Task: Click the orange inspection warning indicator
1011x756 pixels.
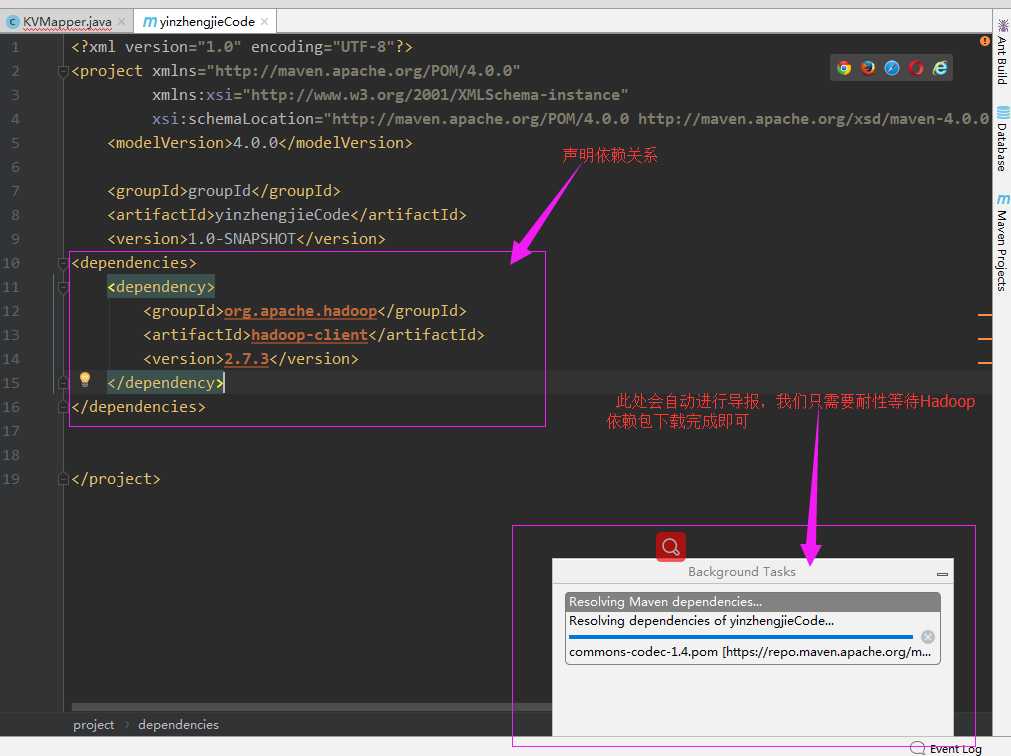Action: coord(985,41)
